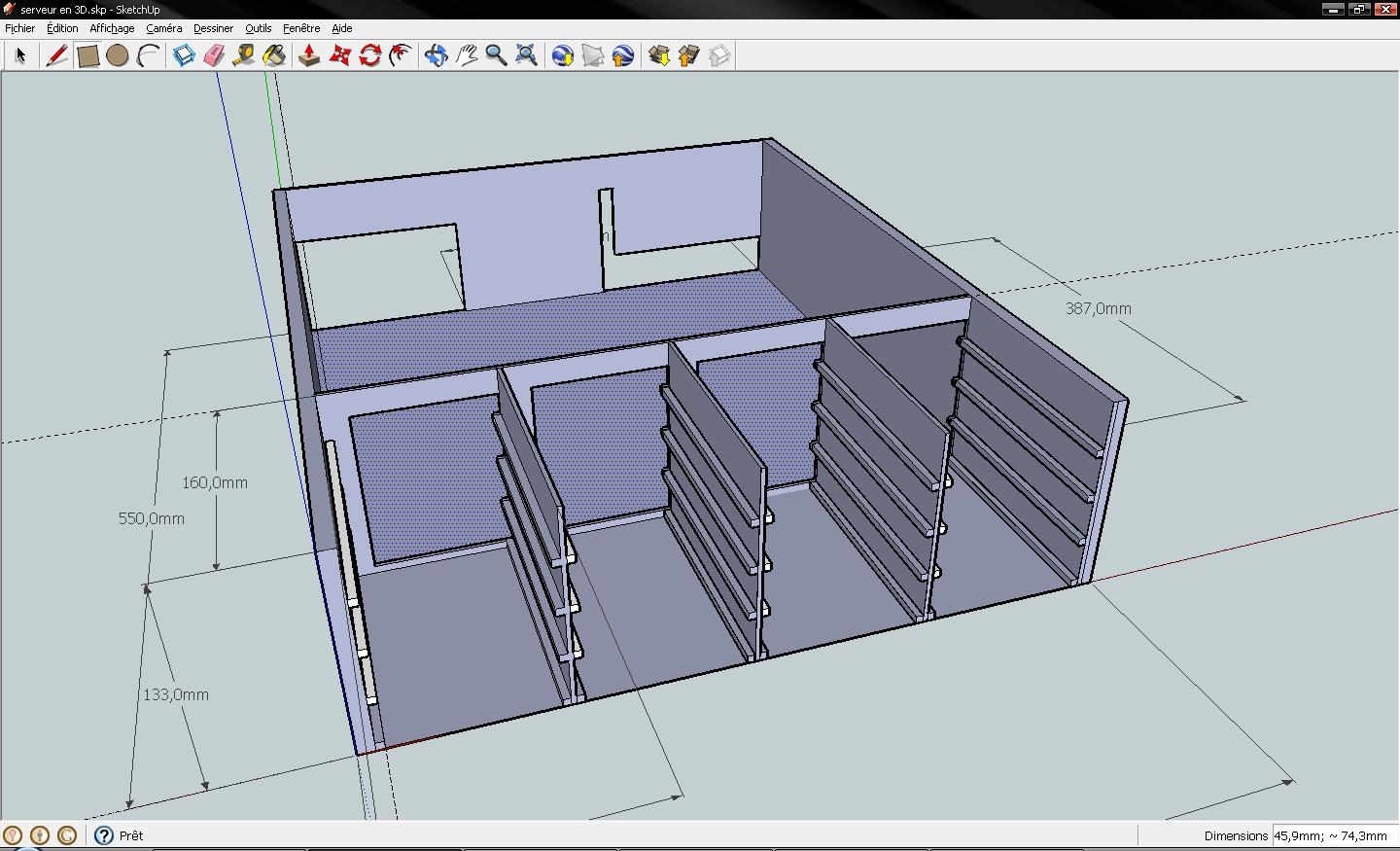Image resolution: width=1400 pixels, height=851 pixels.
Task: Select the arrow Select tool
Action: click(20, 55)
